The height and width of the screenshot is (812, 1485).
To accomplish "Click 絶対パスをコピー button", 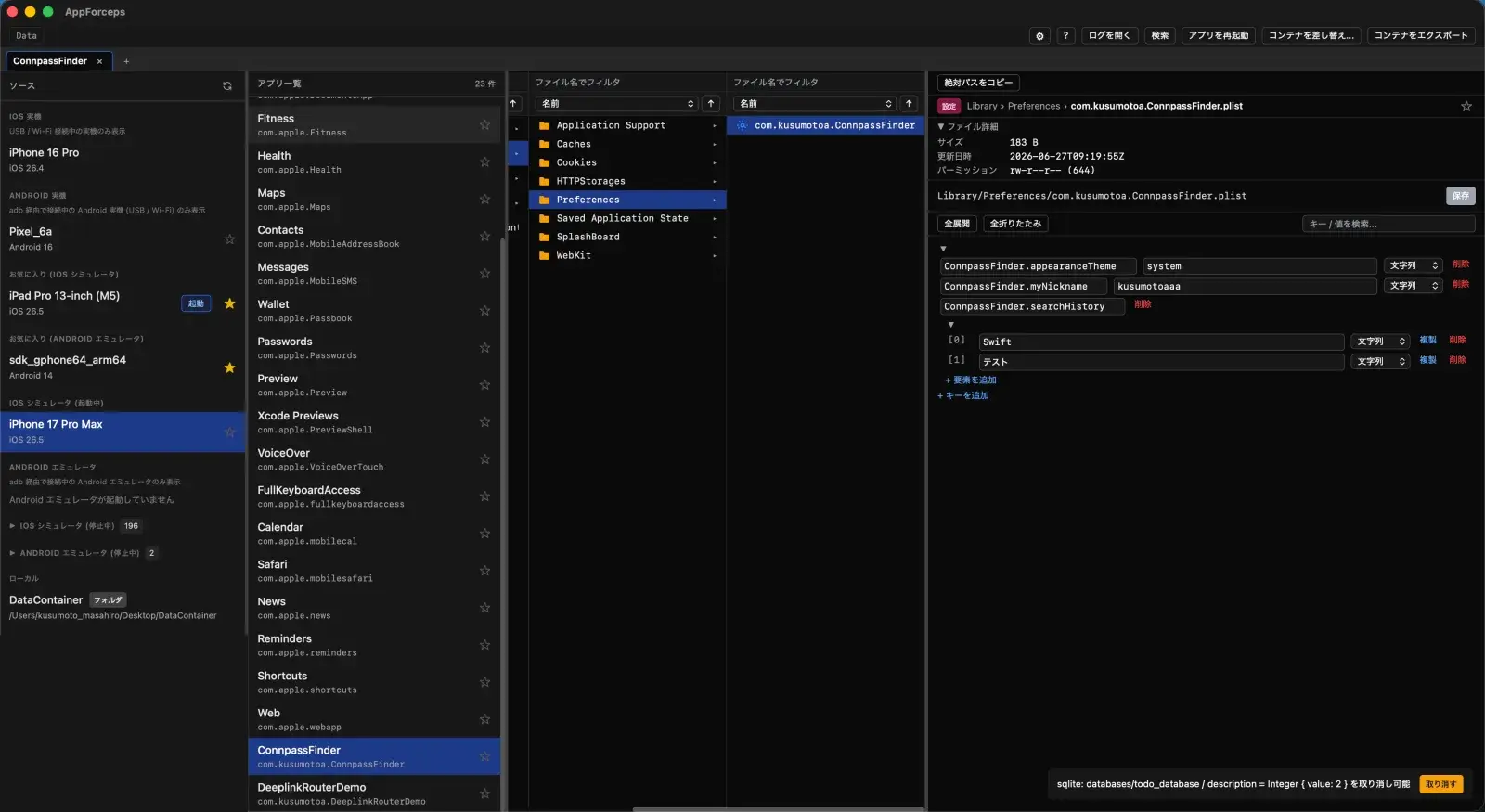I will (978, 83).
